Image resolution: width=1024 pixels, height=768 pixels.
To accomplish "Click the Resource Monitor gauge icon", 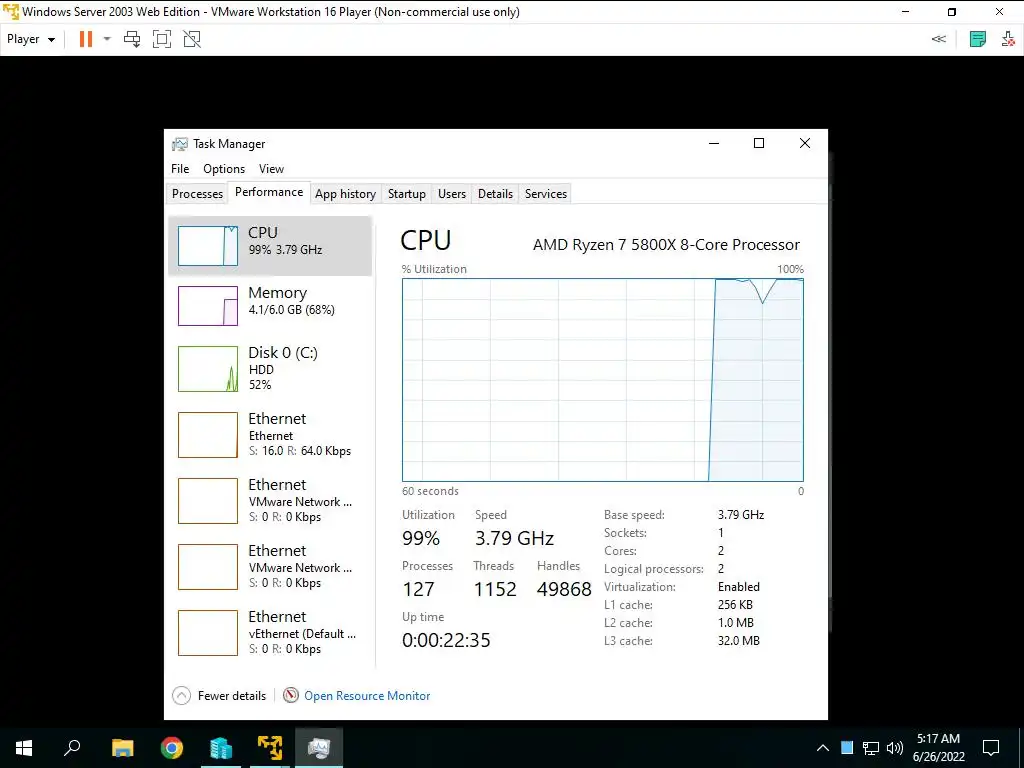I will [x=291, y=696].
